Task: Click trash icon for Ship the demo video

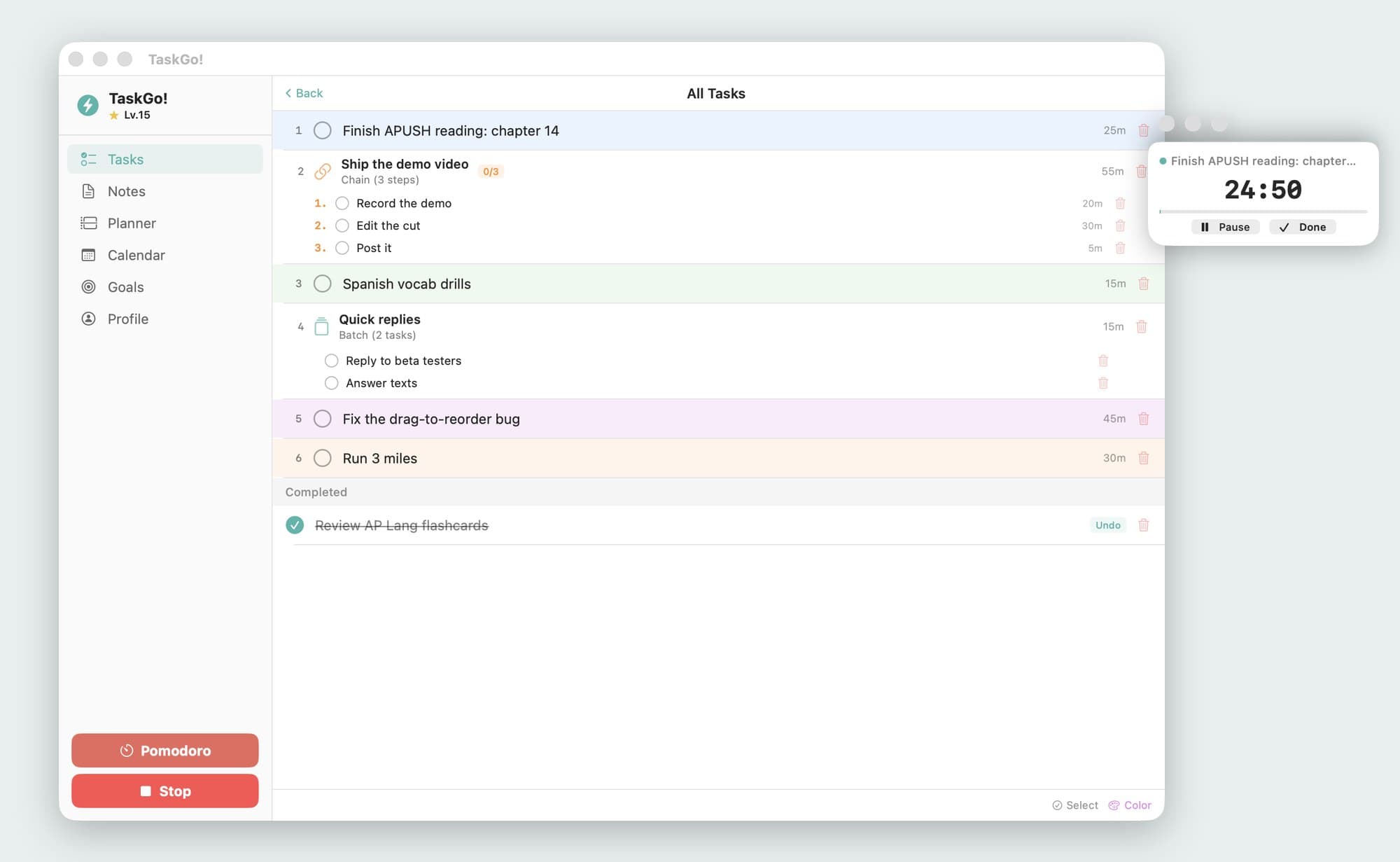Action: [x=1141, y=171]
